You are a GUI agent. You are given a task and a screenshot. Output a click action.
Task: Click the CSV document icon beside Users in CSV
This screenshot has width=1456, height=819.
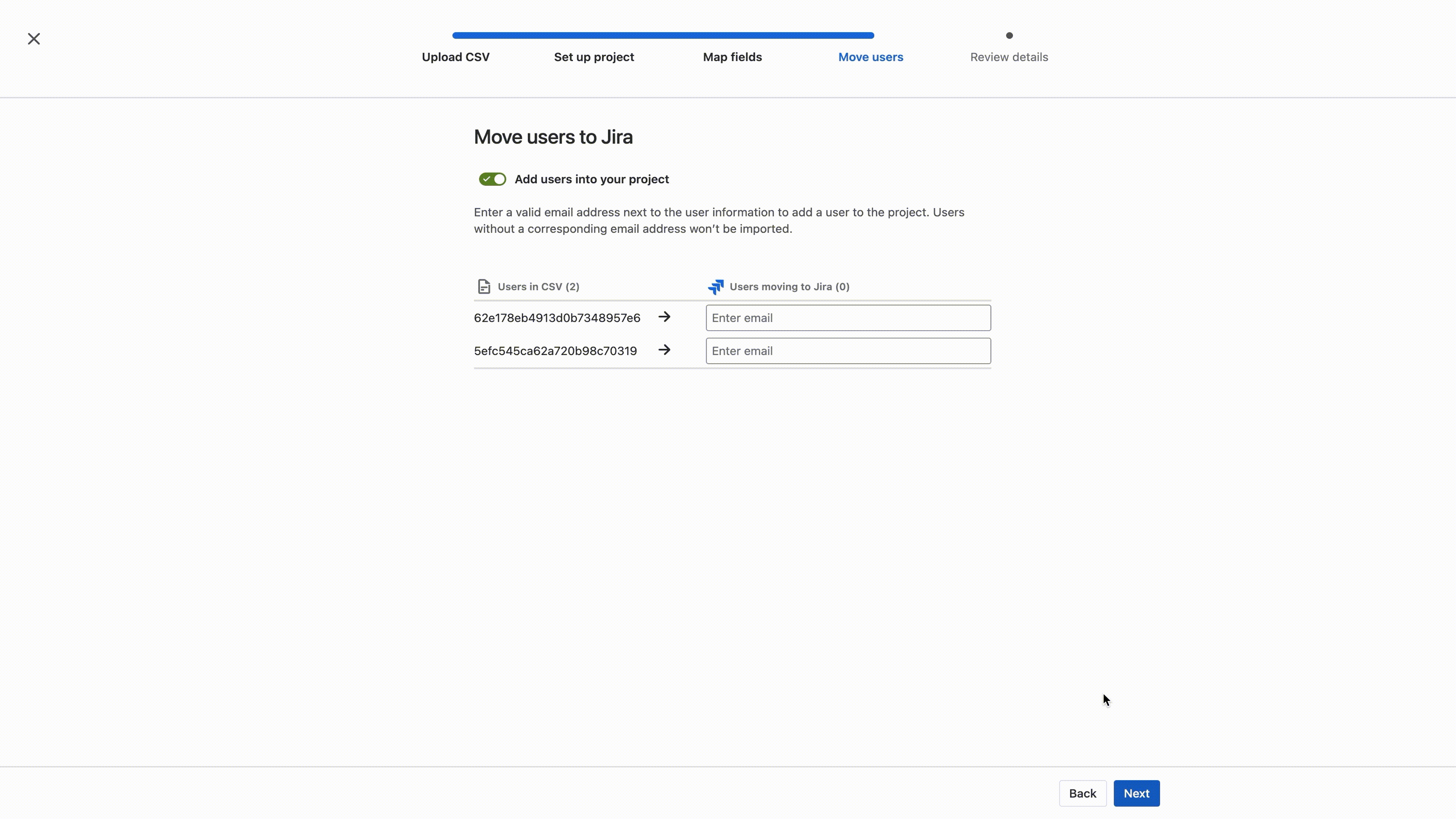pyautogui.click(x=484, y=287)
